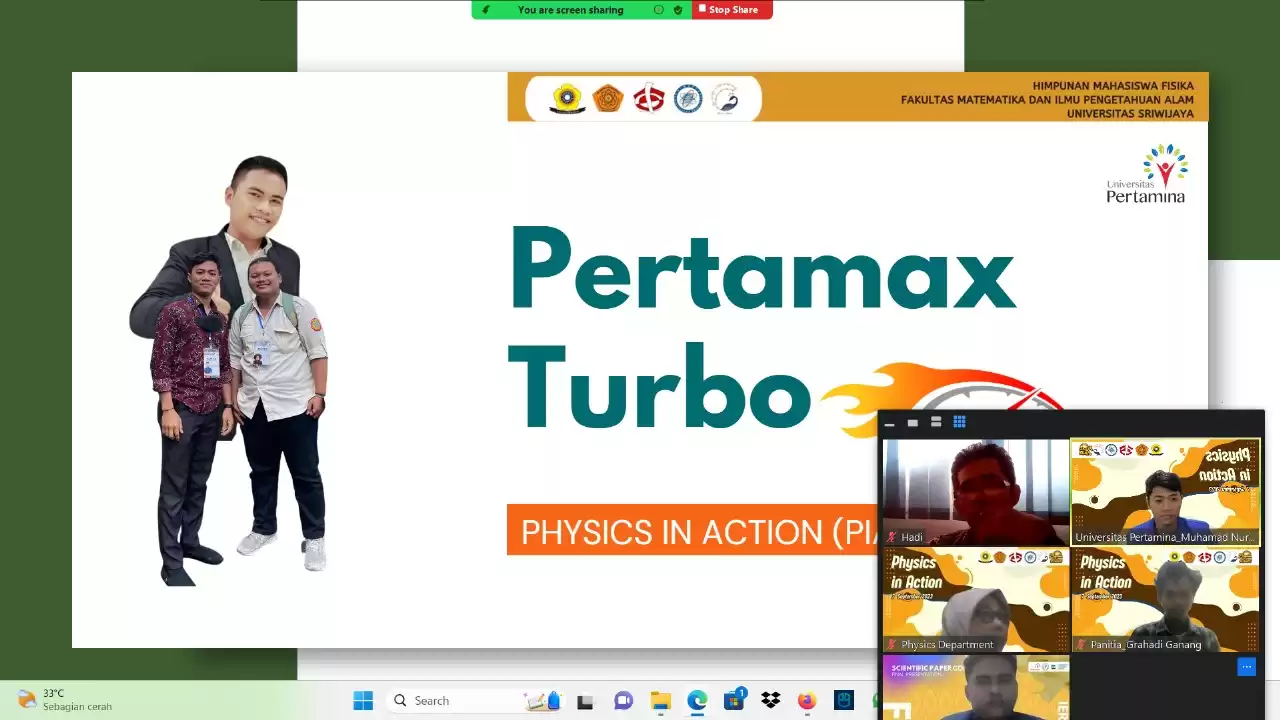This screenshot has height=720, width=1280.
Task: Click the Stop Share button
Action: pyautogui.click(x=732, y=9)
